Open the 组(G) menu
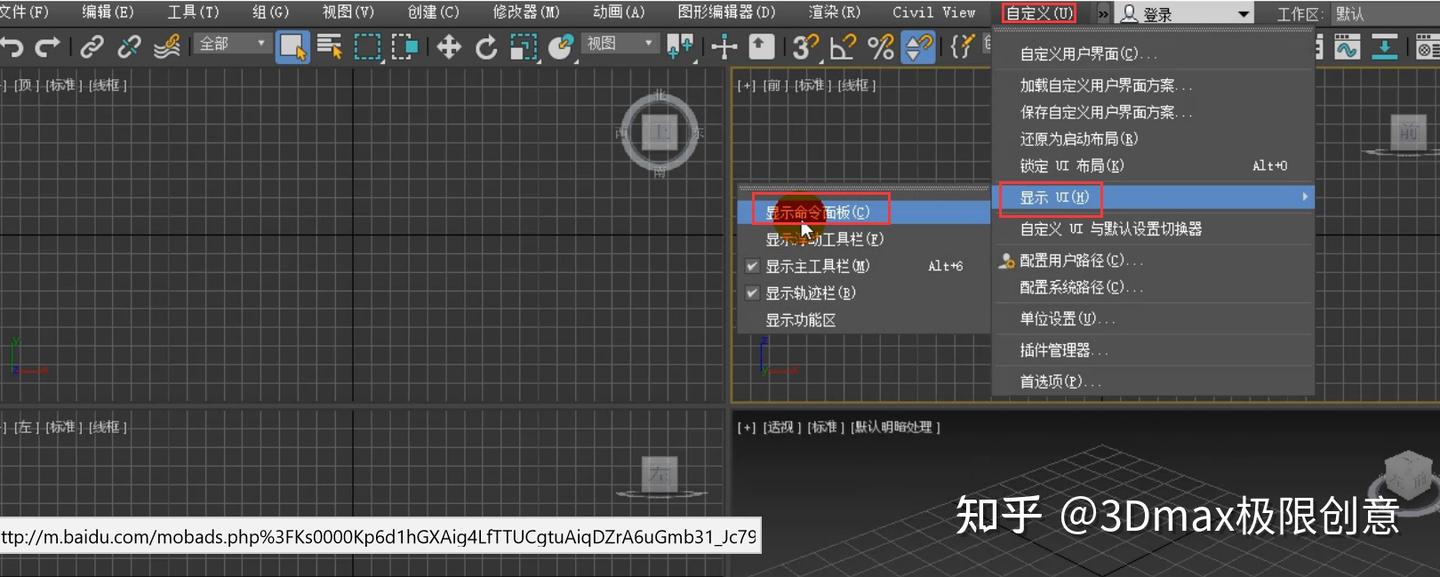 coord(270,13)
